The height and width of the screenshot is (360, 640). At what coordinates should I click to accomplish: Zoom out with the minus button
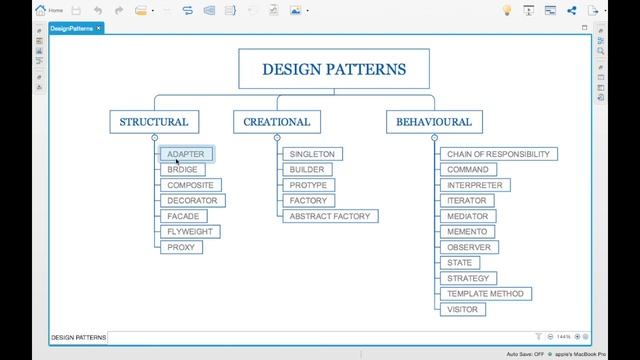[550, 337]
